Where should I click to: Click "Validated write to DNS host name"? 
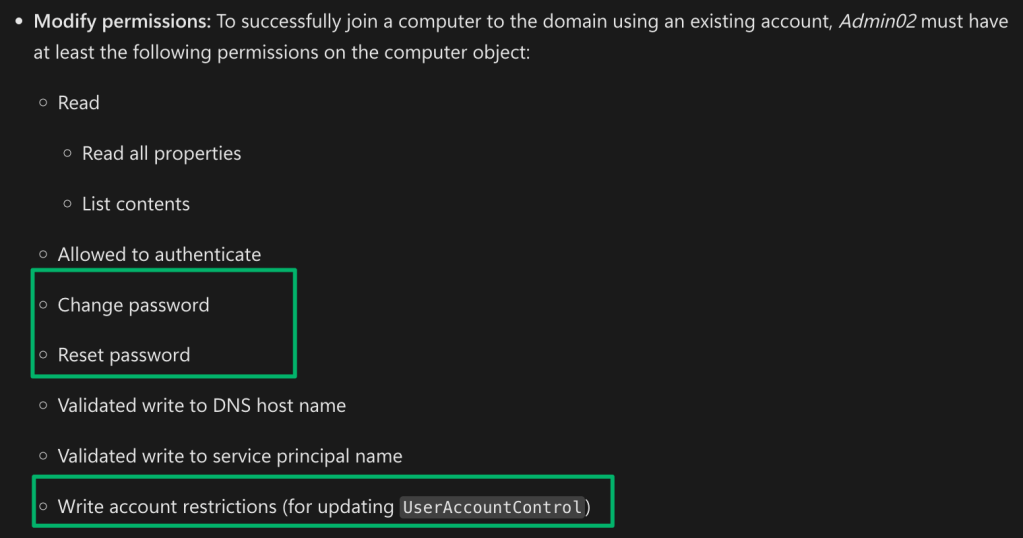coord(202,406)
